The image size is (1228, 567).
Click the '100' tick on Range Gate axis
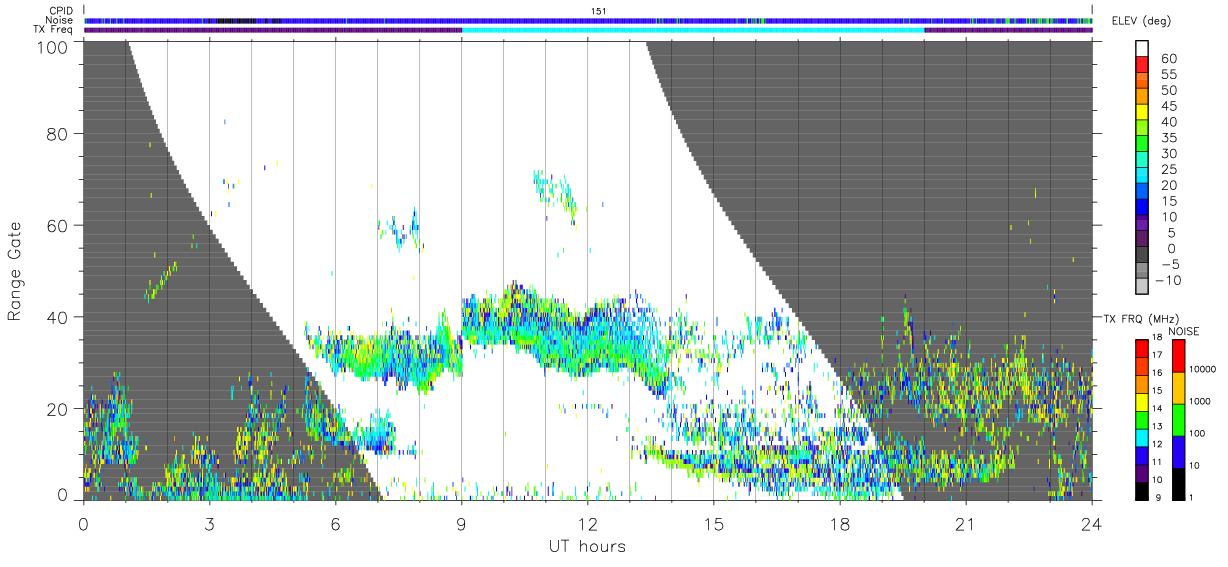pos(51,46)
